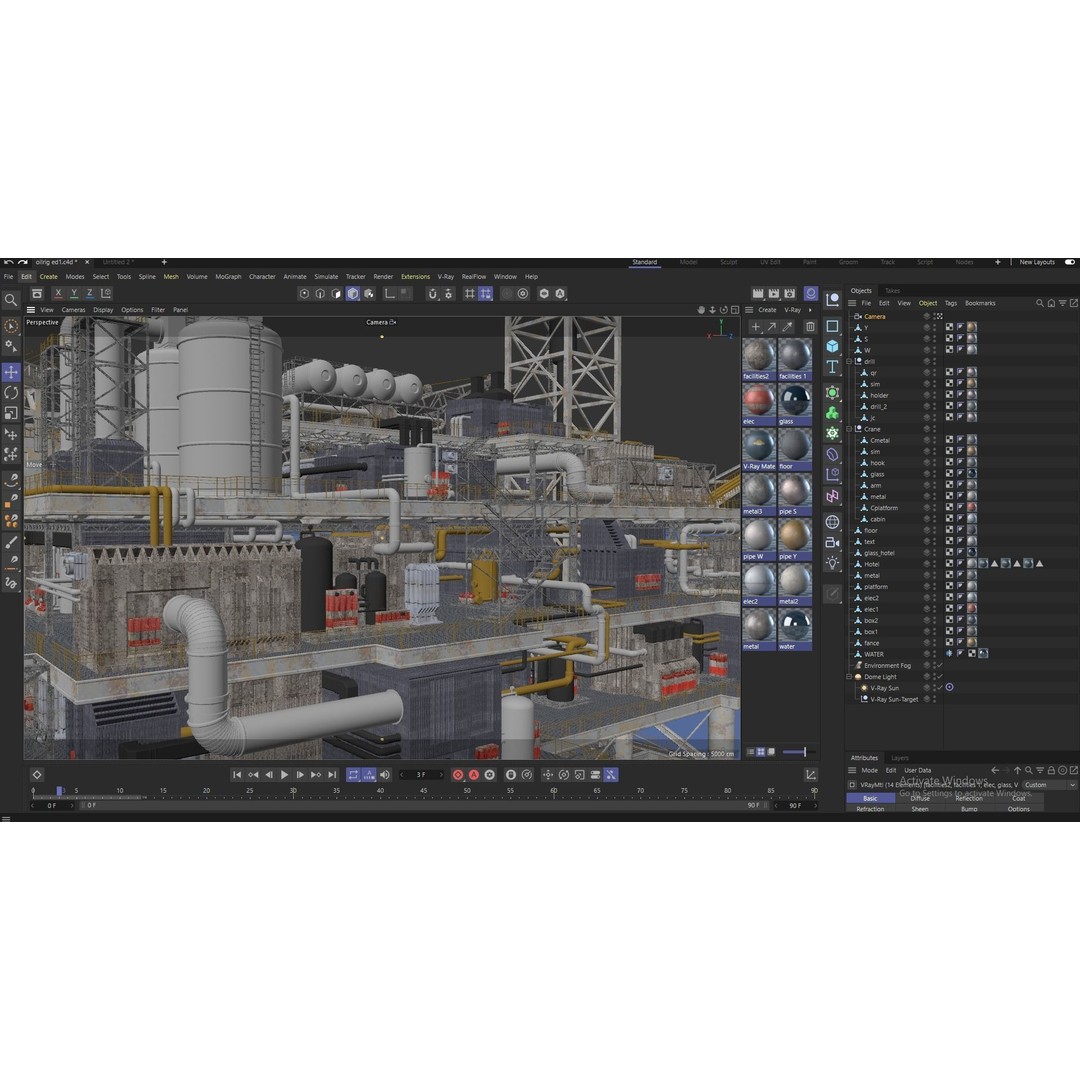Toggle the Dome Light enable checkmark
Screen dimensions: 1080x1080
[x=940, y=677]
